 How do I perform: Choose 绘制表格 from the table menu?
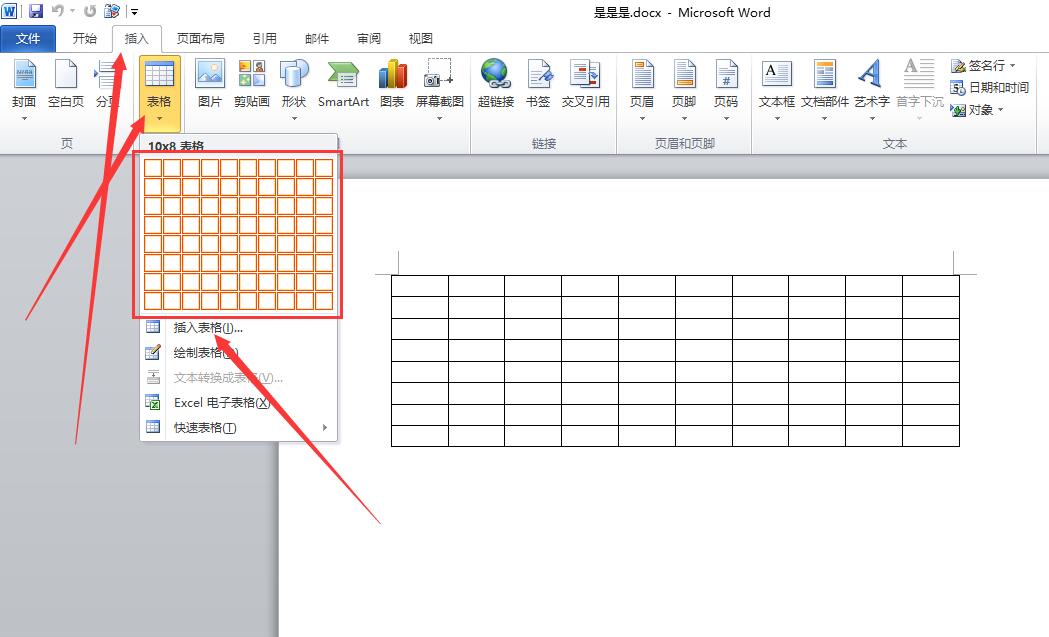click(238, 353)
